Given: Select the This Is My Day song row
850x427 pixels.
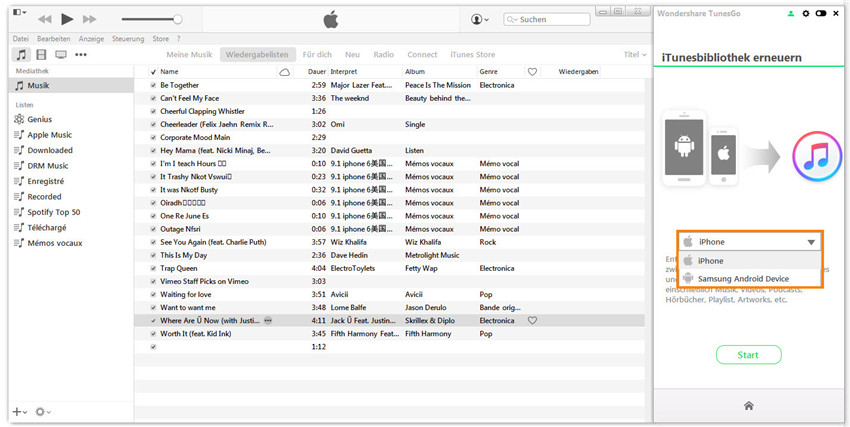Looking at the screenshot, I should [x=389, y=255].
